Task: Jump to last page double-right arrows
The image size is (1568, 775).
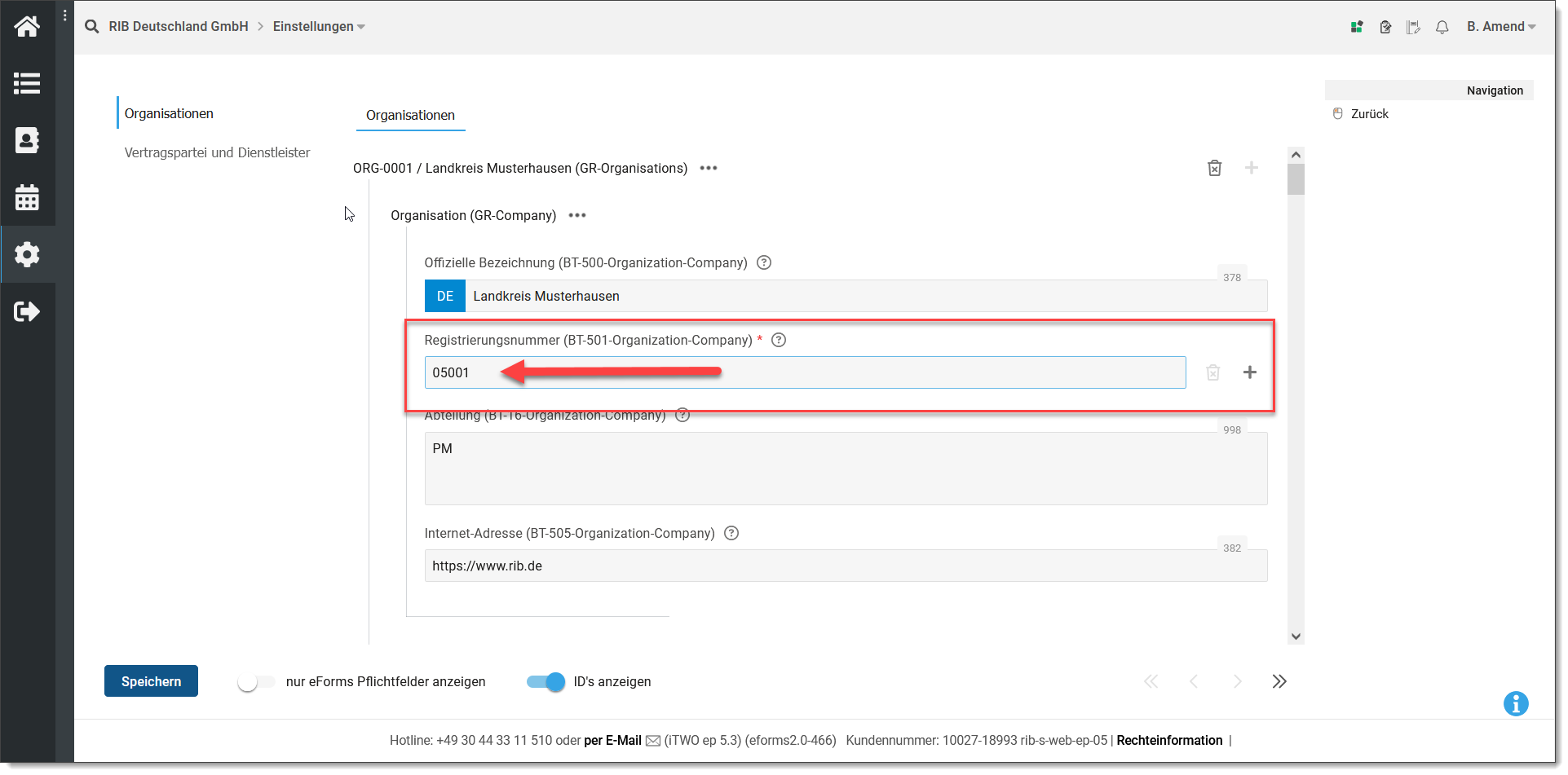Action: coord(1279,681)
